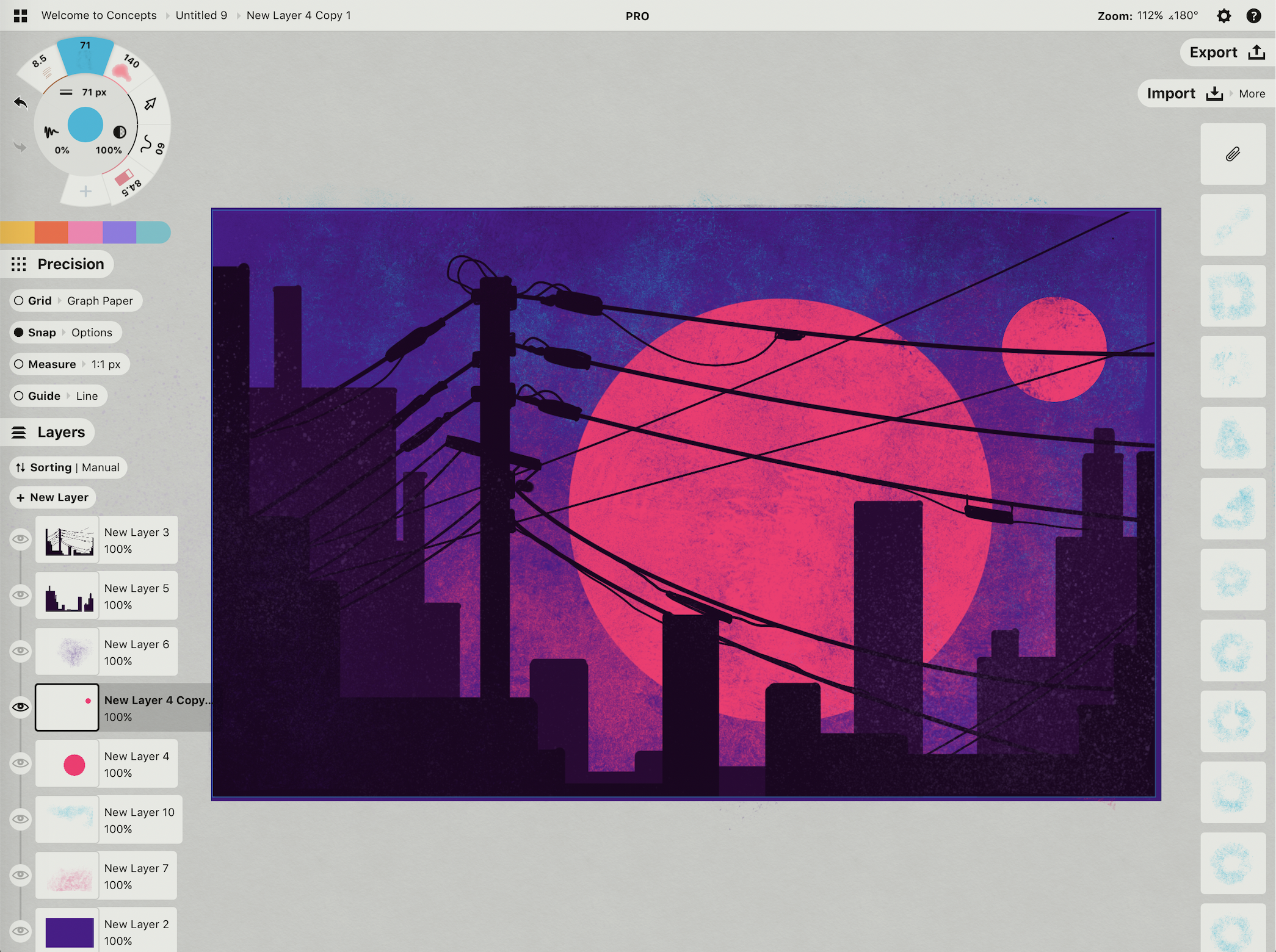Disable the Snap toggle
This screenshot has width=1276, height=952.
[19, 333]
